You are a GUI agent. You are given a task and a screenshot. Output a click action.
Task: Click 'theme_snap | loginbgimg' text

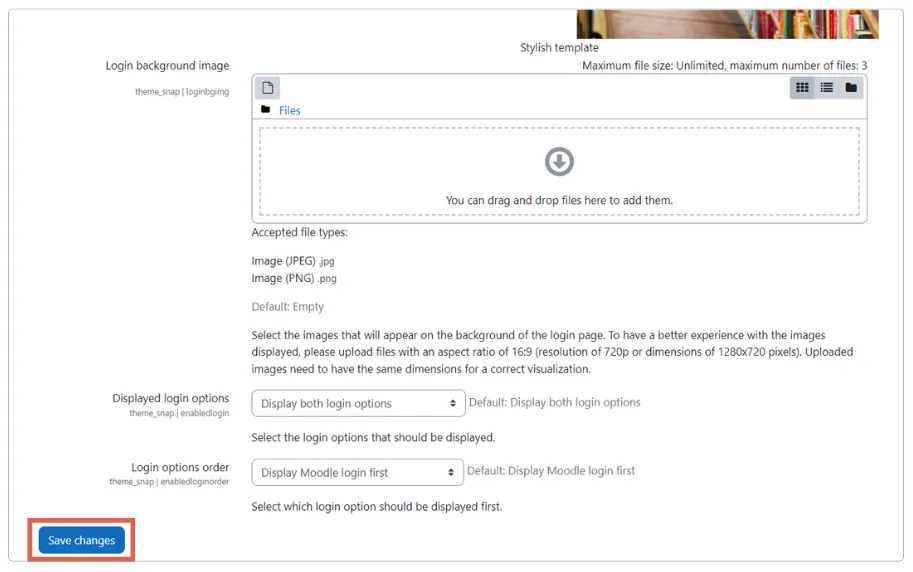point(182,91)
